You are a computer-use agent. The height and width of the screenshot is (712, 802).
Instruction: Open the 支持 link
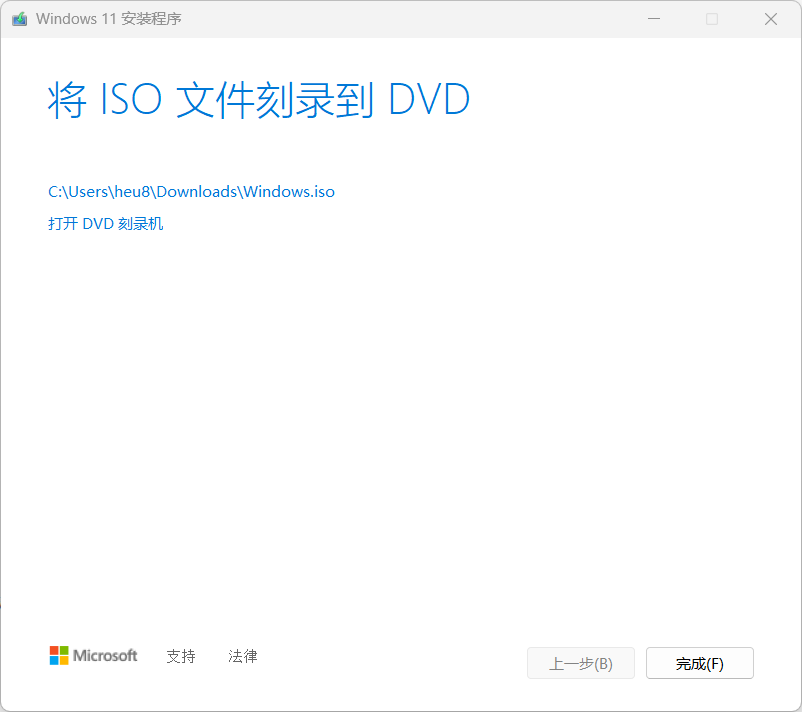[x=181, y=656]
